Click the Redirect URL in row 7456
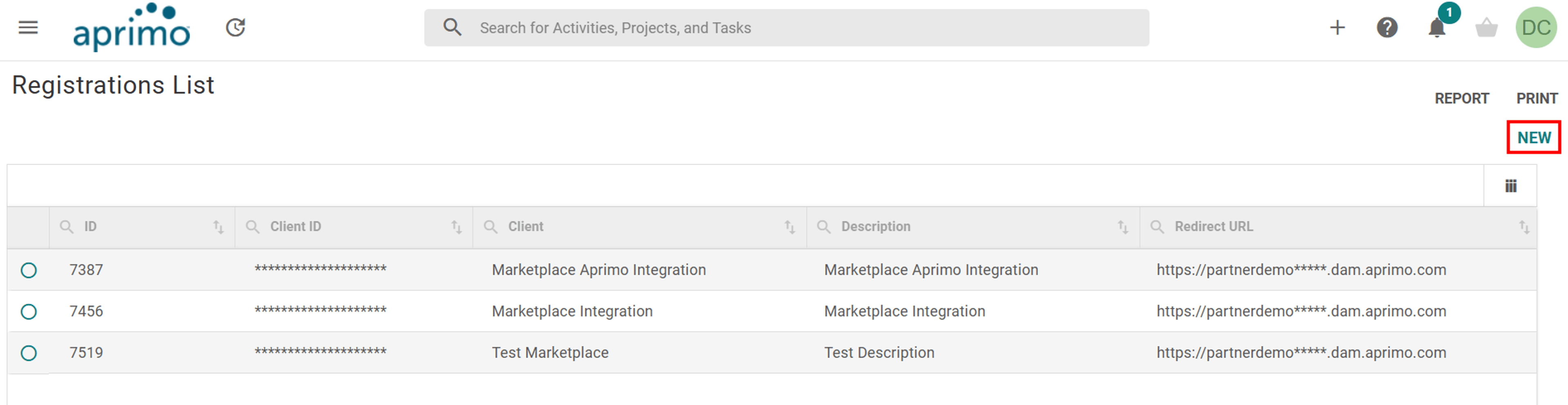Viewport: 1568px width, 405px height. 1301,311
